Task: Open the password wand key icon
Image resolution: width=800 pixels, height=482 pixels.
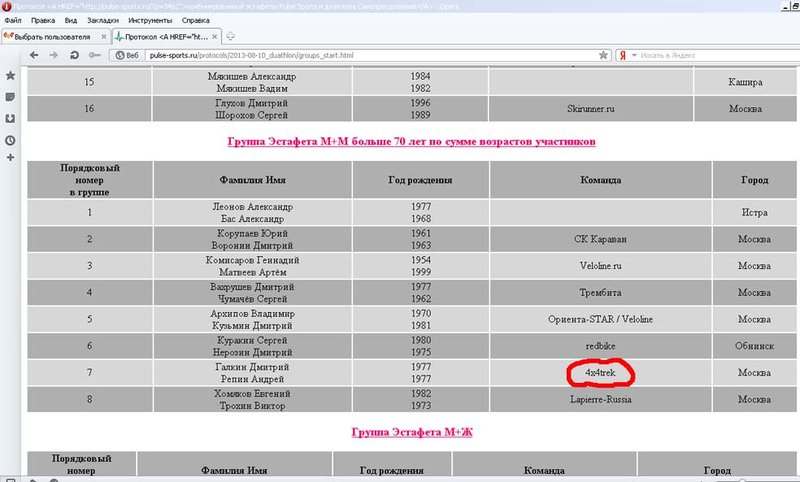Action: coord(95,54)
